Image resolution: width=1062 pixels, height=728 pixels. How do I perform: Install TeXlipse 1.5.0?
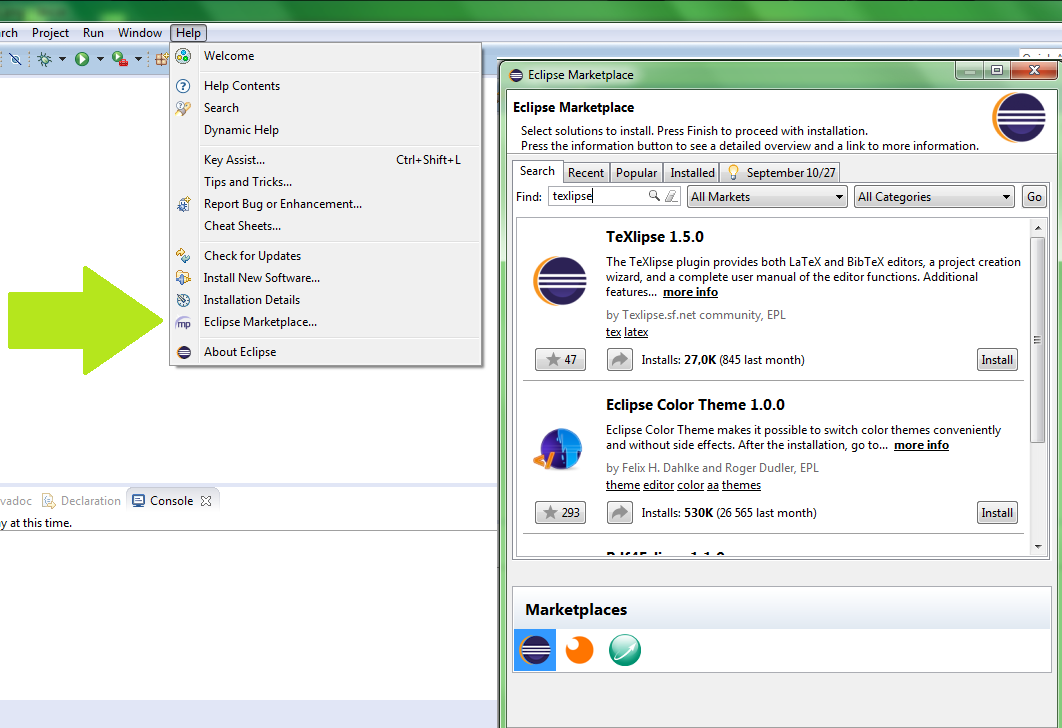997,360
